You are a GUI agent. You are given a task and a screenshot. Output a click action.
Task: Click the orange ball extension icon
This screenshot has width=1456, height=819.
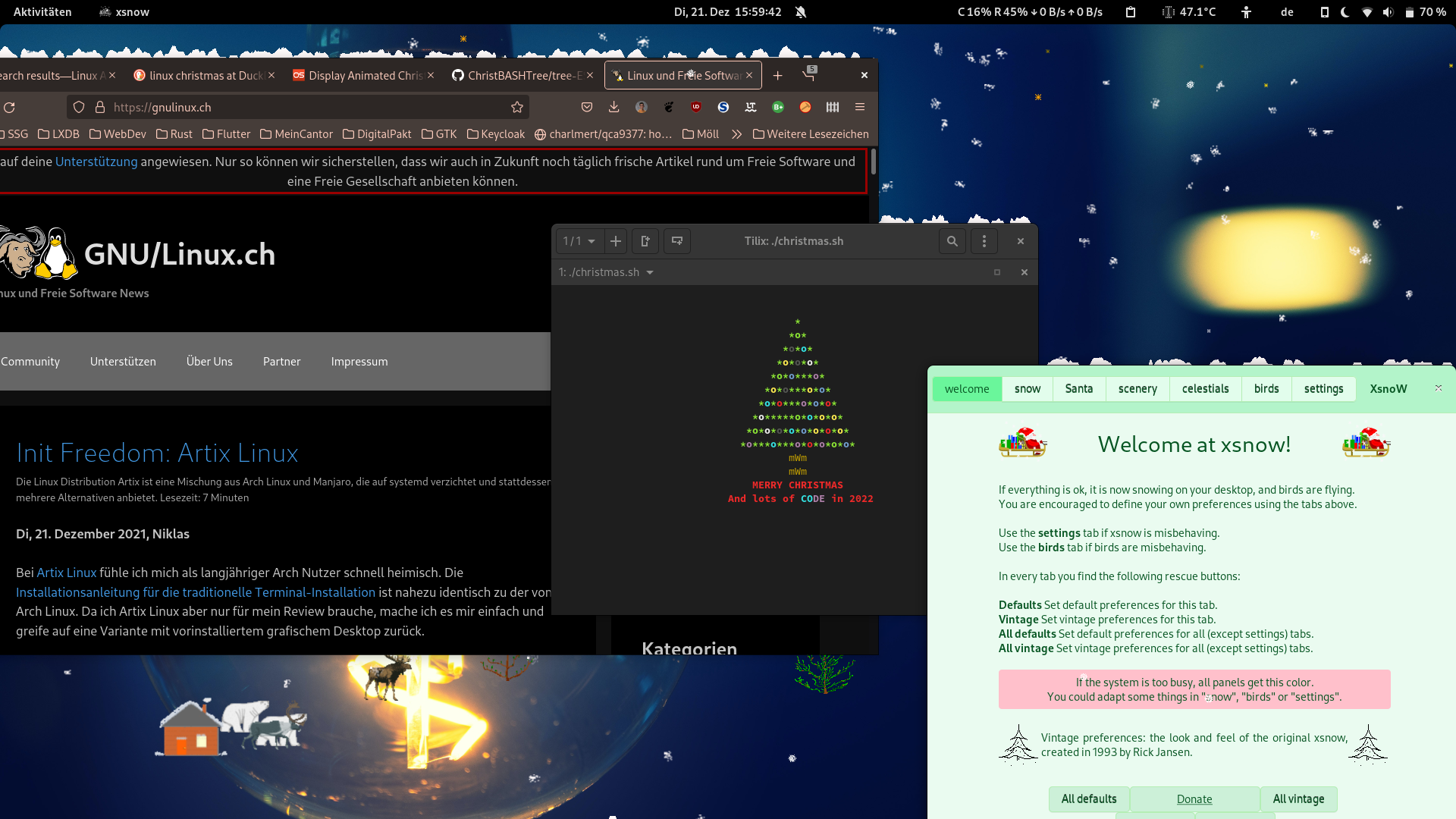click(805, 108)
